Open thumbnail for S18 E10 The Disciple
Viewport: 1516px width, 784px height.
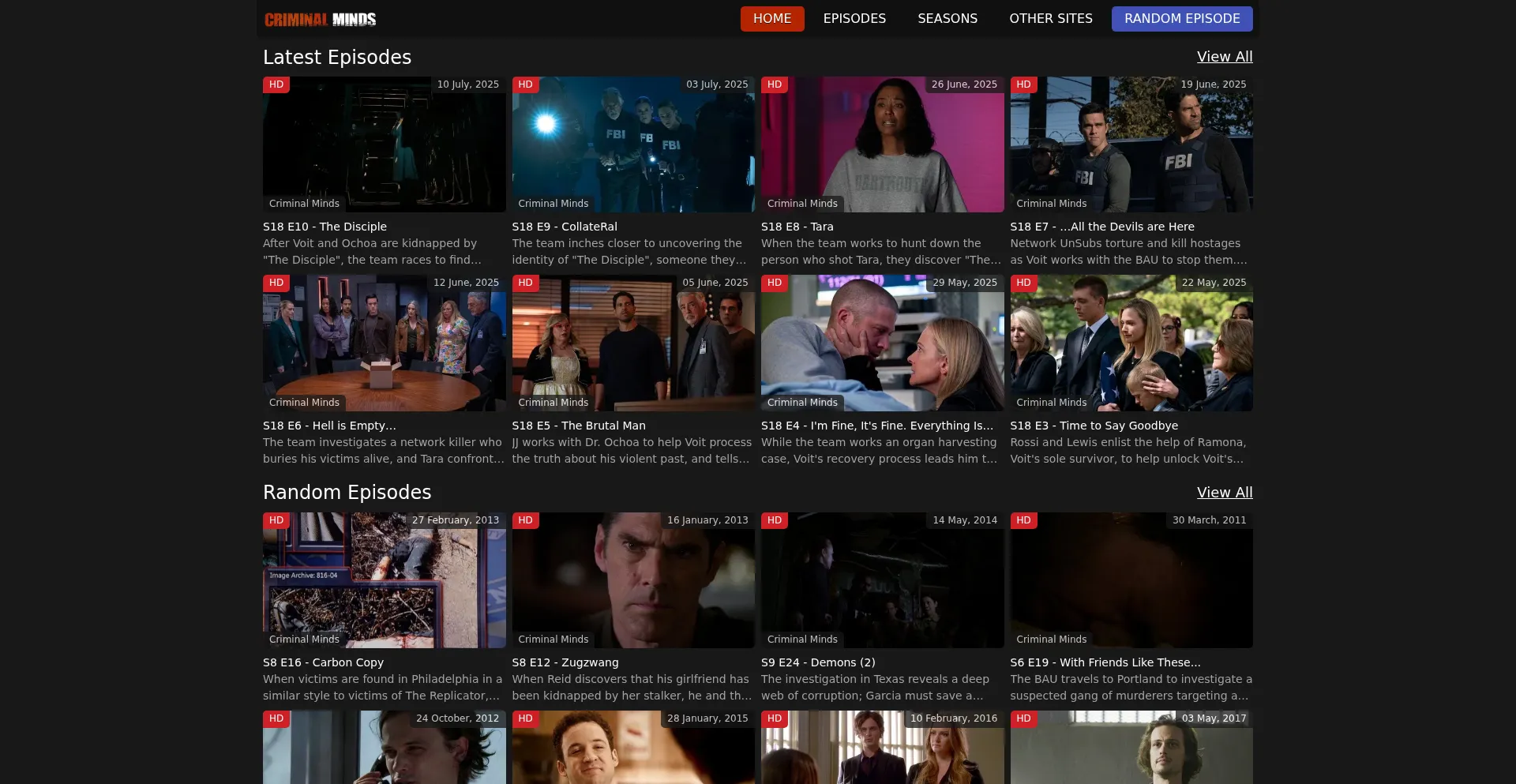click(385, 144)
